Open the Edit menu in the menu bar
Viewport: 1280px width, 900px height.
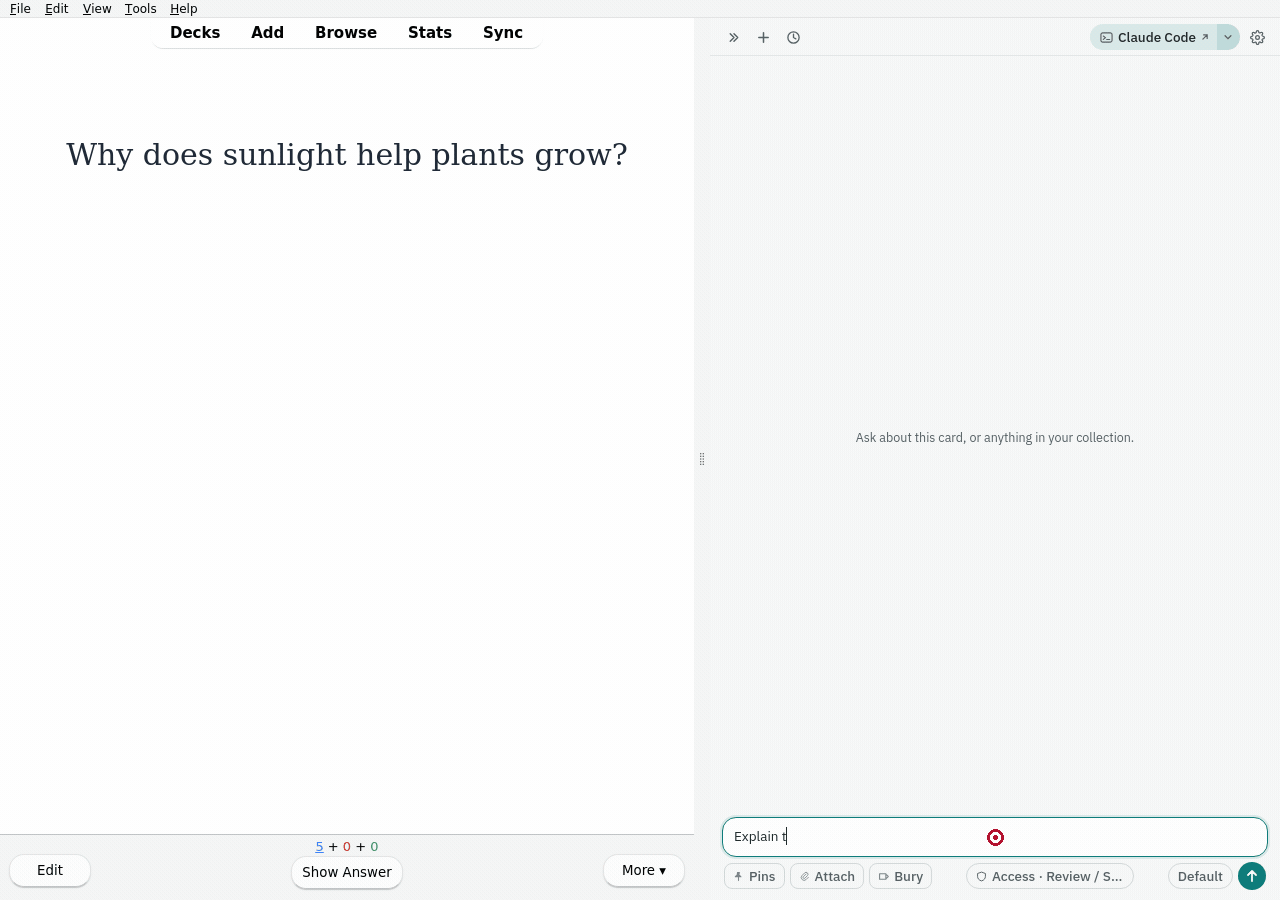(x=57, y=8)
